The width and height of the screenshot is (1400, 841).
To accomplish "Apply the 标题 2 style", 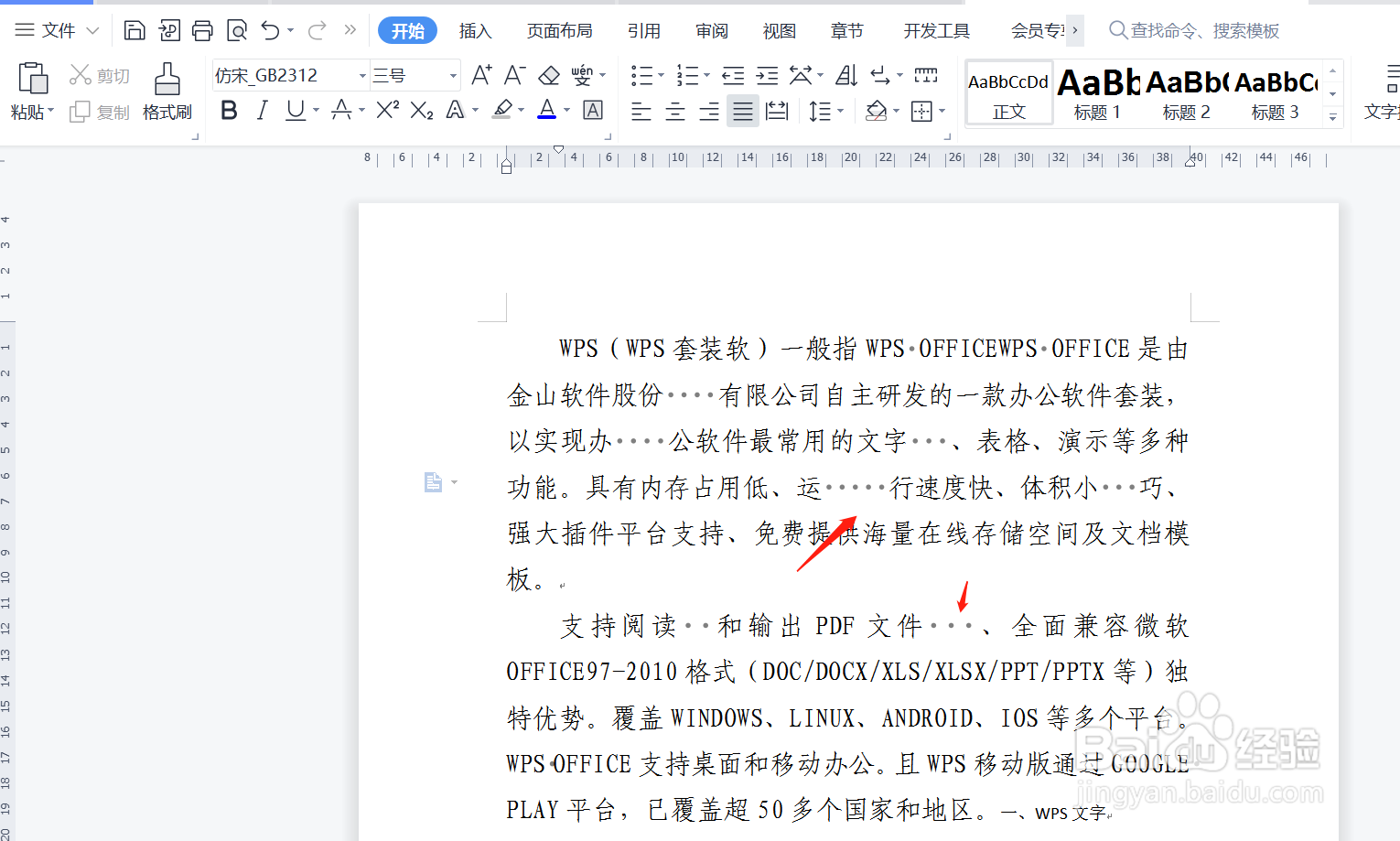I will [x=1187, y=92].
